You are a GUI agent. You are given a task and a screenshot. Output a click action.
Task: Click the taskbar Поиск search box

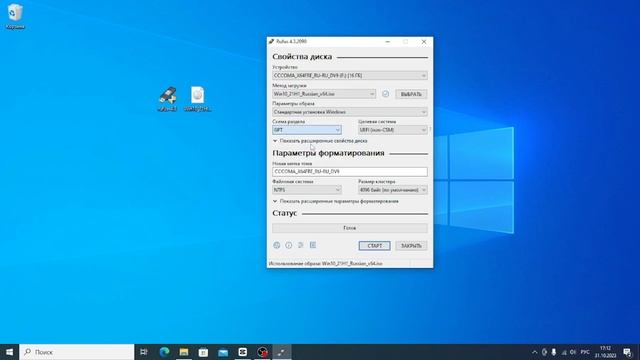[x=77, y=352]
